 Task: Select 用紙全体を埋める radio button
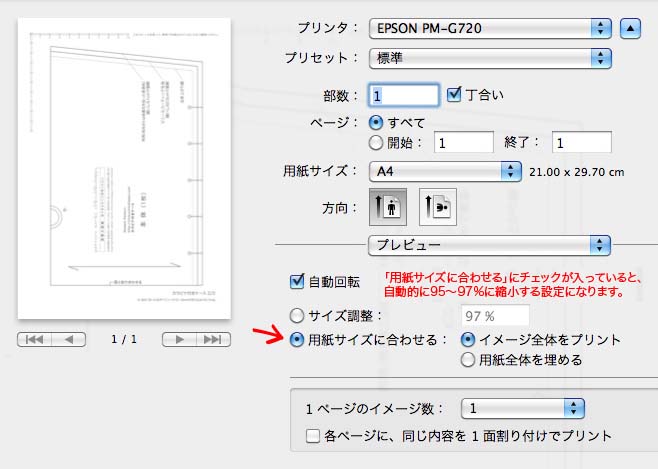click(x=468, y=360)
